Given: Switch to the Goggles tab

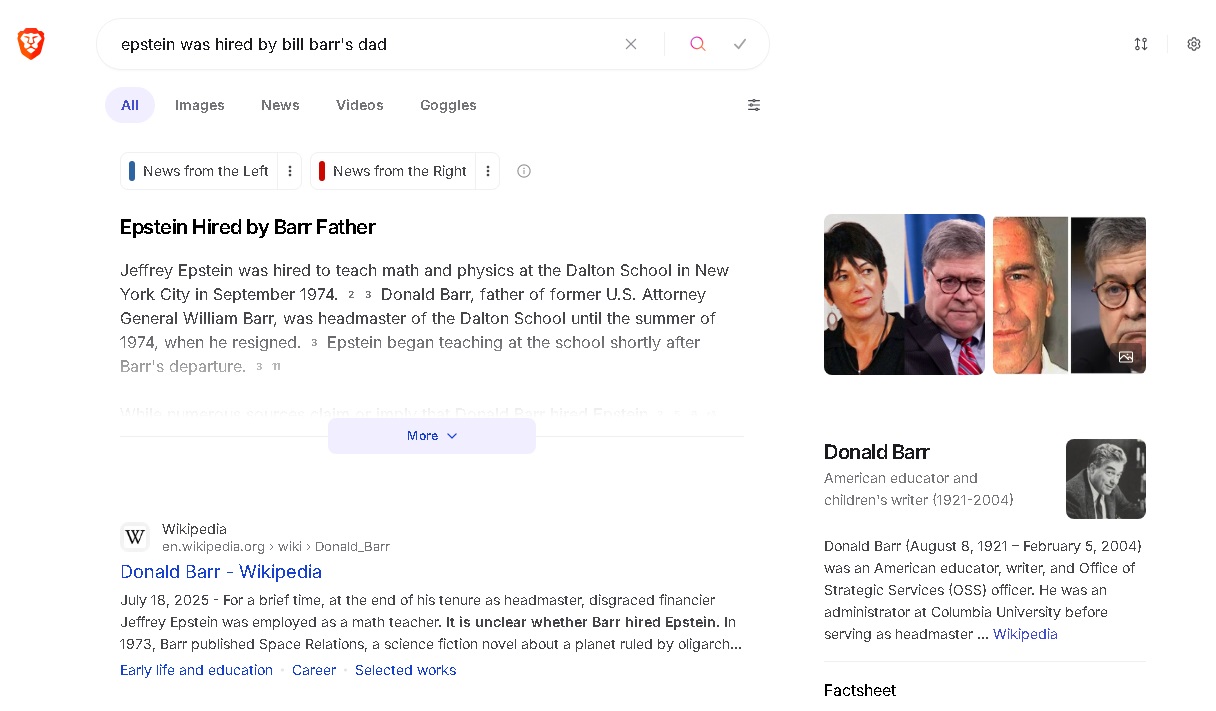Looking at the screenshot, I should coord(448,105).
